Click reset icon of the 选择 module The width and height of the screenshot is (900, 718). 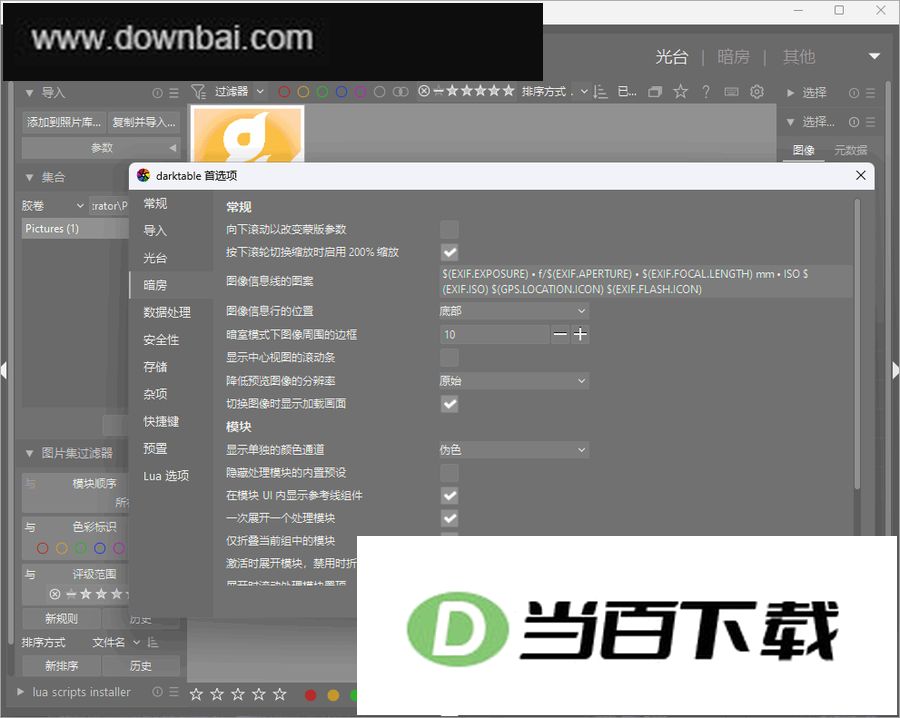(x=854, y=93)
